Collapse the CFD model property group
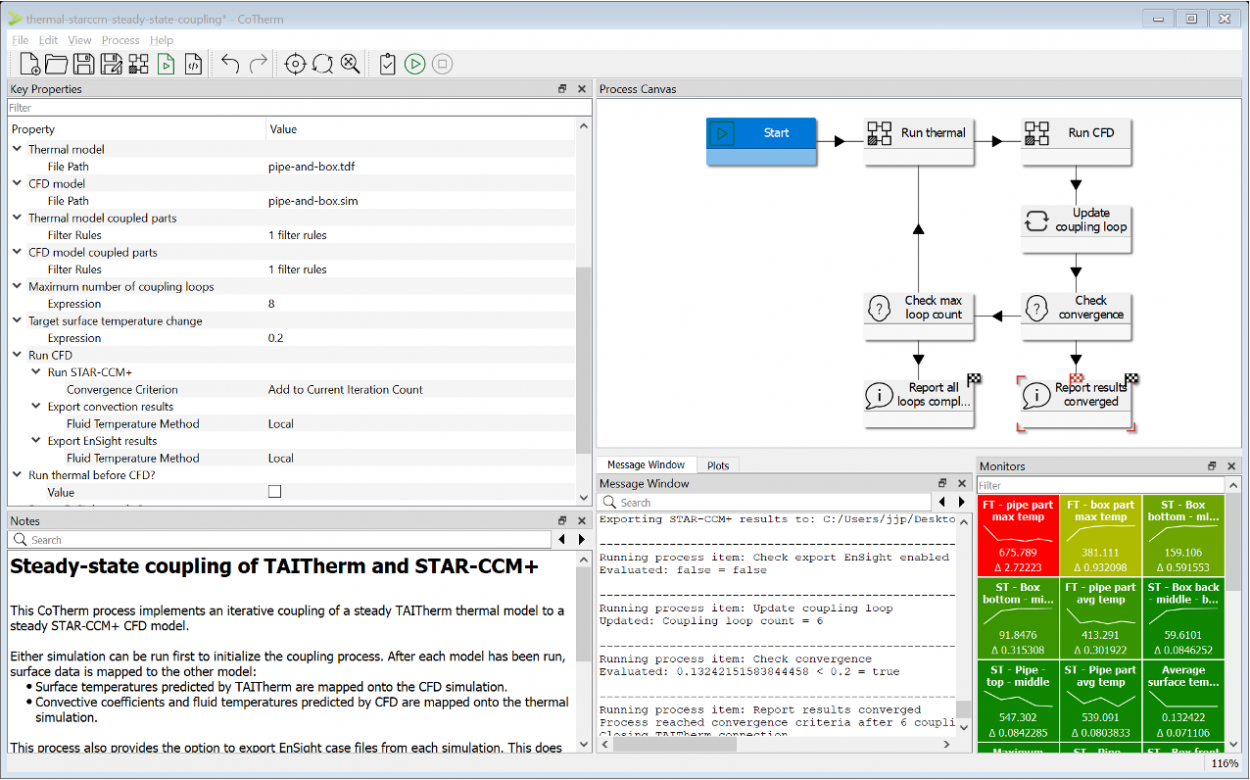The image size is (1250, 780). [17, 184]
